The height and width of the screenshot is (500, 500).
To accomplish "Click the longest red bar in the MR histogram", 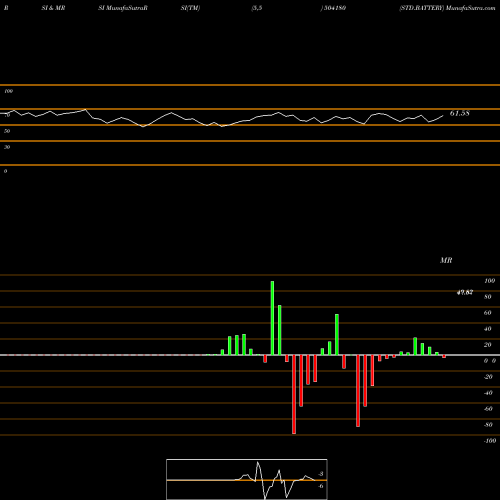I will (x=294, y=394).
